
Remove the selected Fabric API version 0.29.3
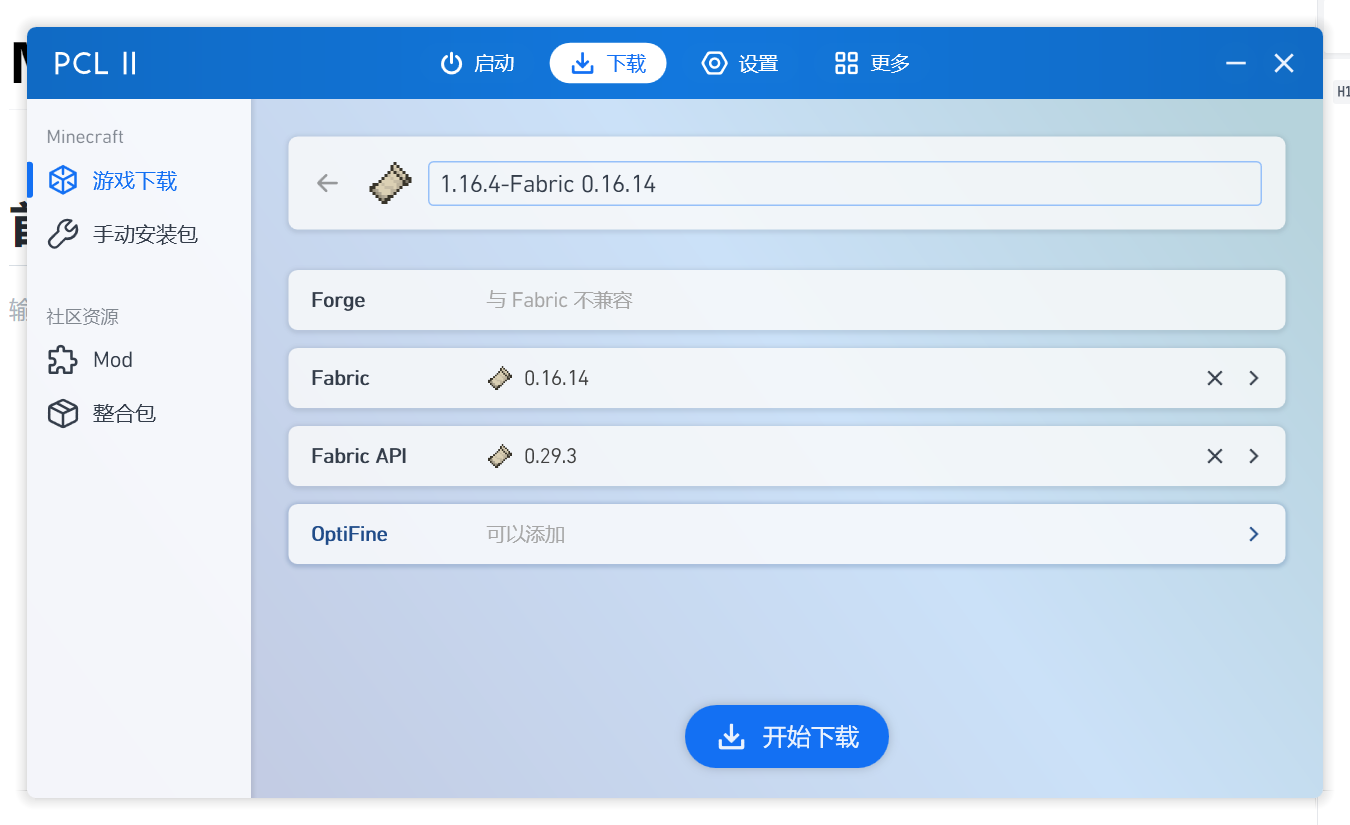[x=1215, y=456]
